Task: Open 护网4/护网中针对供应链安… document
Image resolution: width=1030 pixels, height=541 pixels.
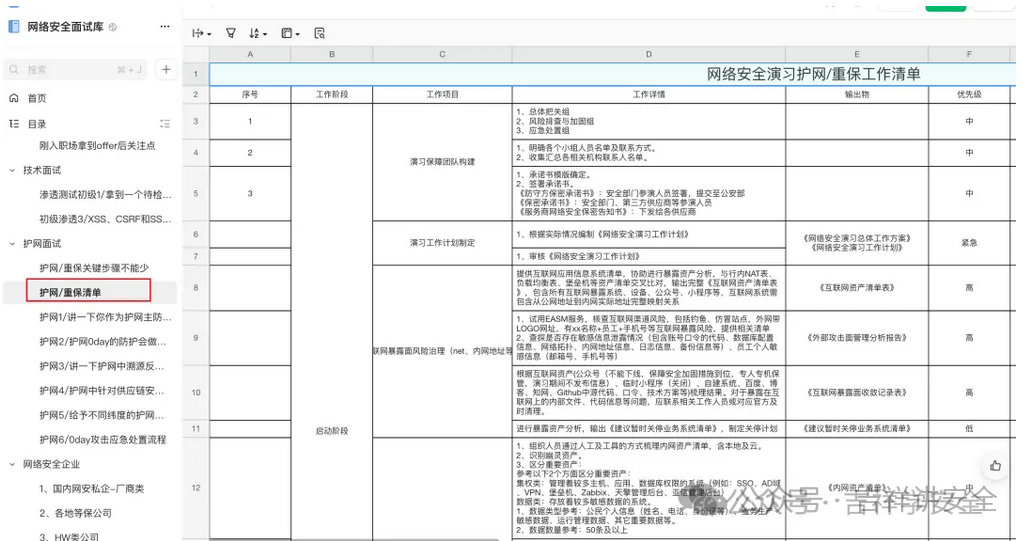Action: 102,391
